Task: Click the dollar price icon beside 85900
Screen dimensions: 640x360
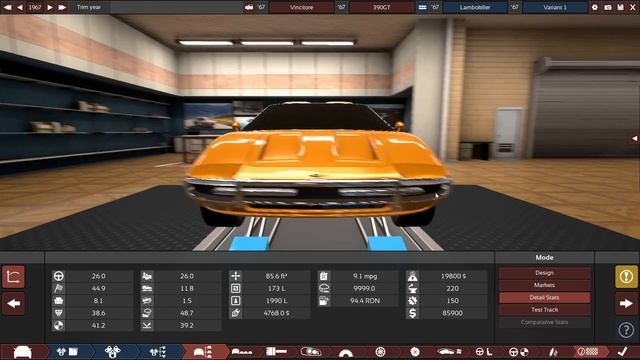Action: pos(413,313)
